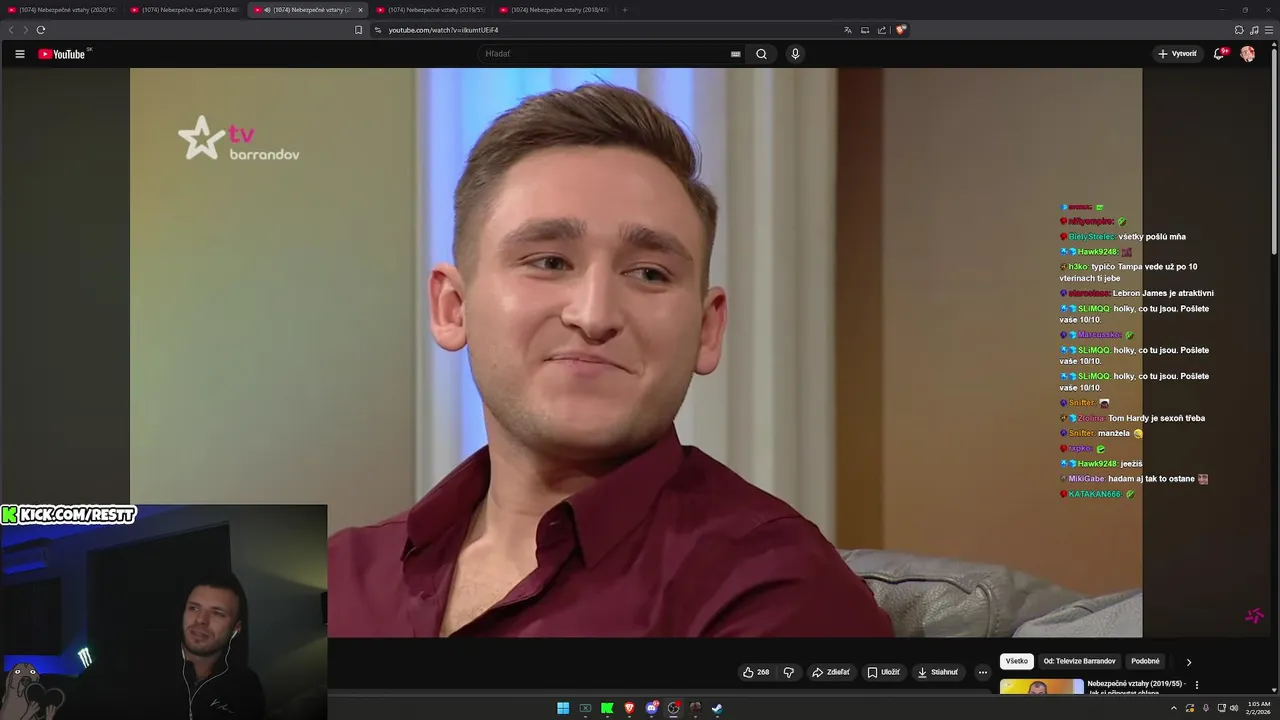Open Brave browser from taskbar
This screenshot has height=720, width=1280.
(629, 708)
